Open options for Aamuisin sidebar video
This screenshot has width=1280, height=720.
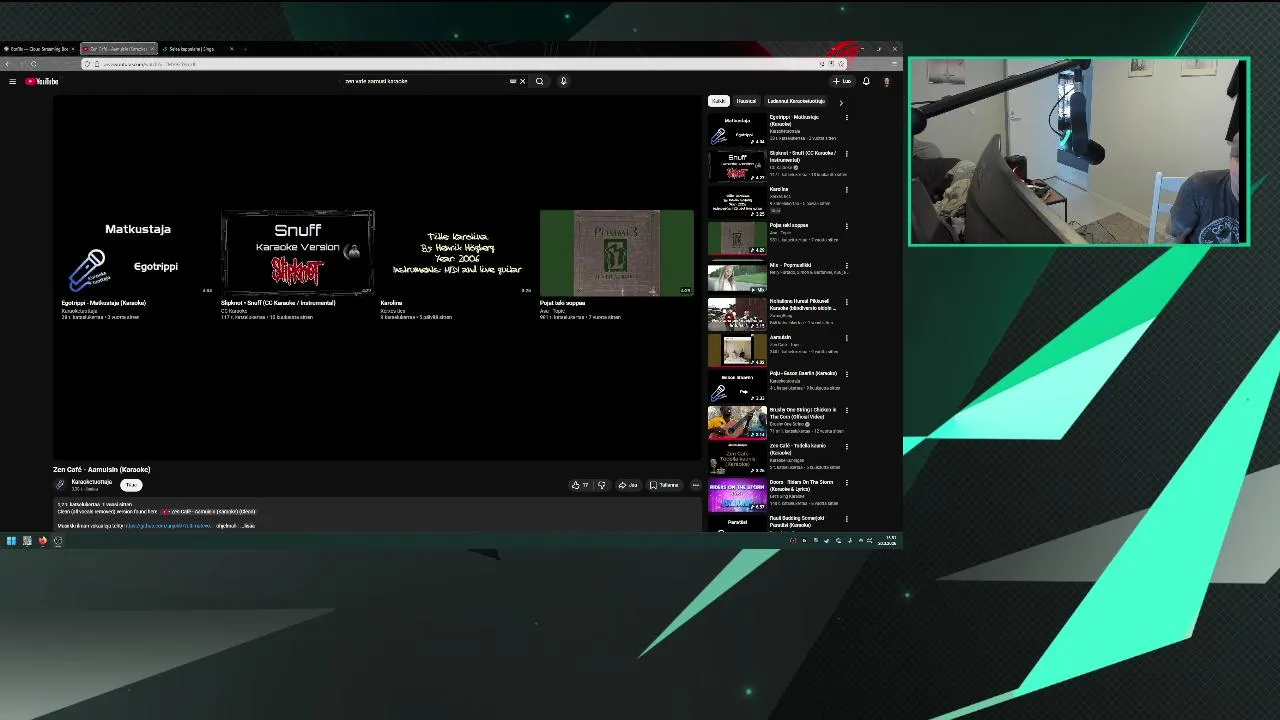[846, 338]
